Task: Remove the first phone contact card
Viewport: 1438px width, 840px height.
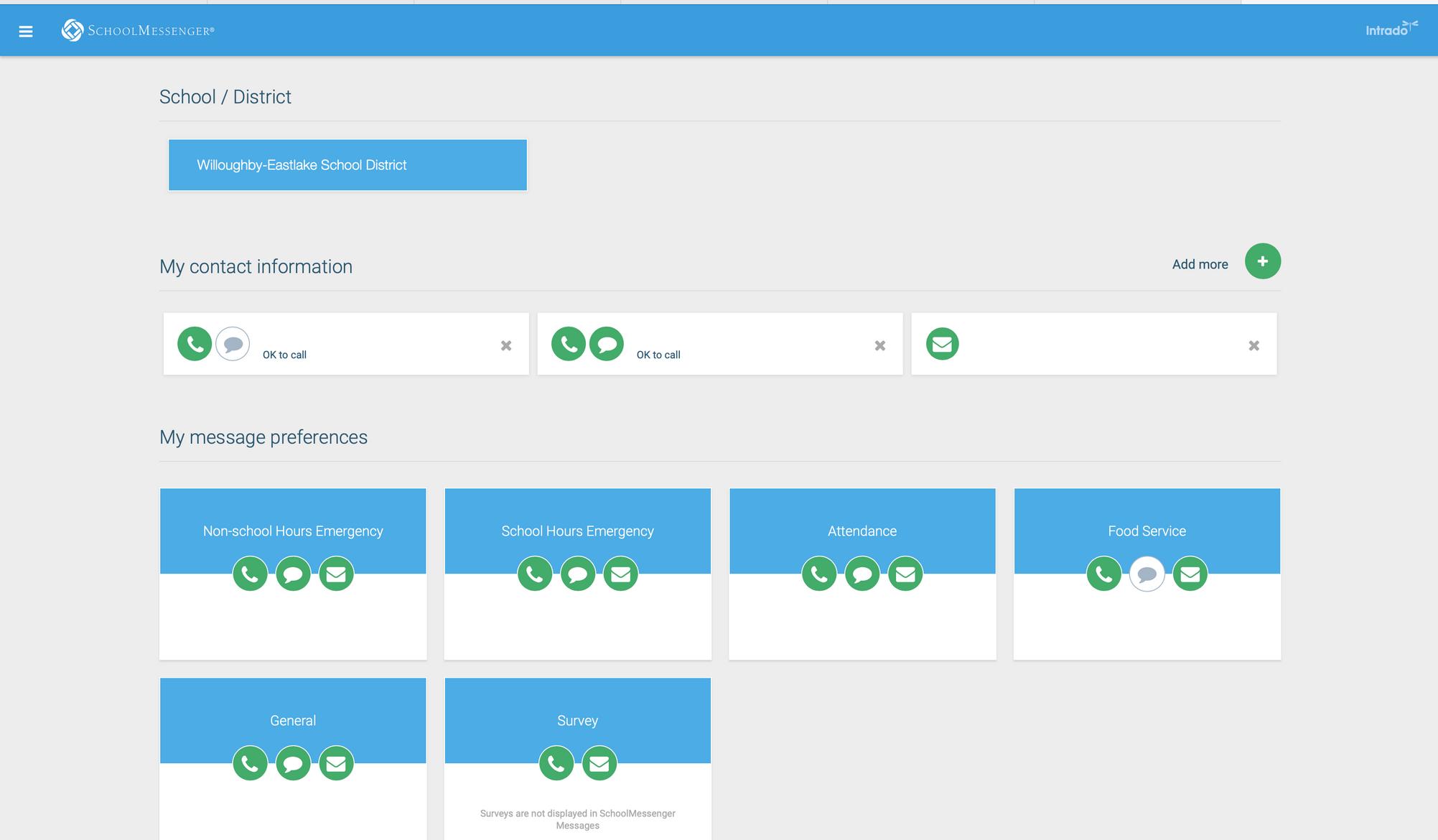Action: pyautogui.click(x=506, y=346)
